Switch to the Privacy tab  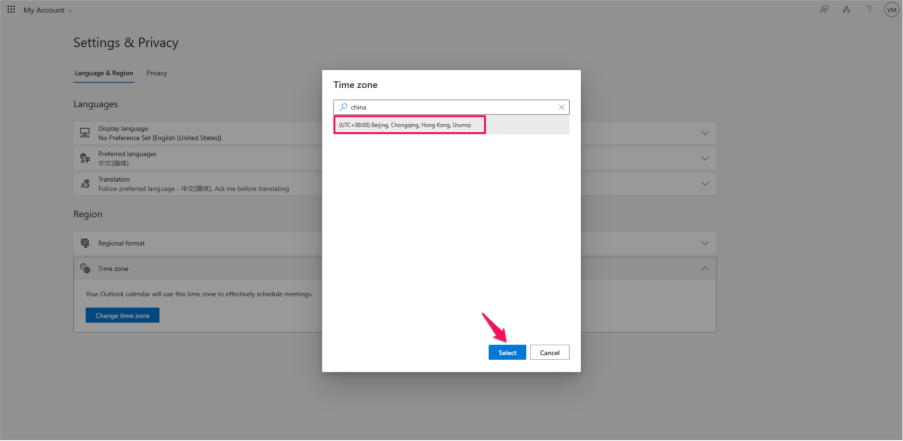click(x=157, y=73)
